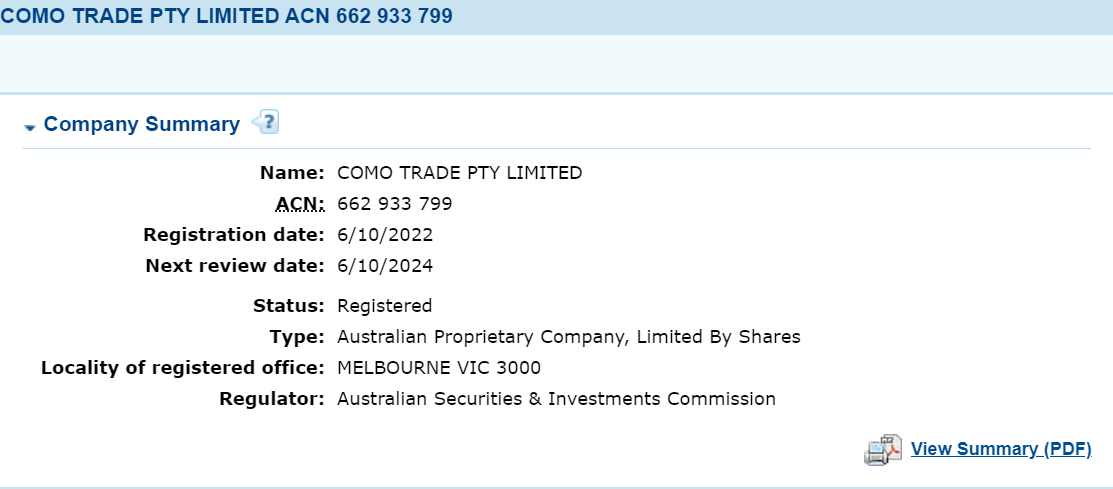This screenshot has height=489, width=1113.
Task: Click the MELBOURNE VIC 3000 locality text
Action: pos(439,368)
